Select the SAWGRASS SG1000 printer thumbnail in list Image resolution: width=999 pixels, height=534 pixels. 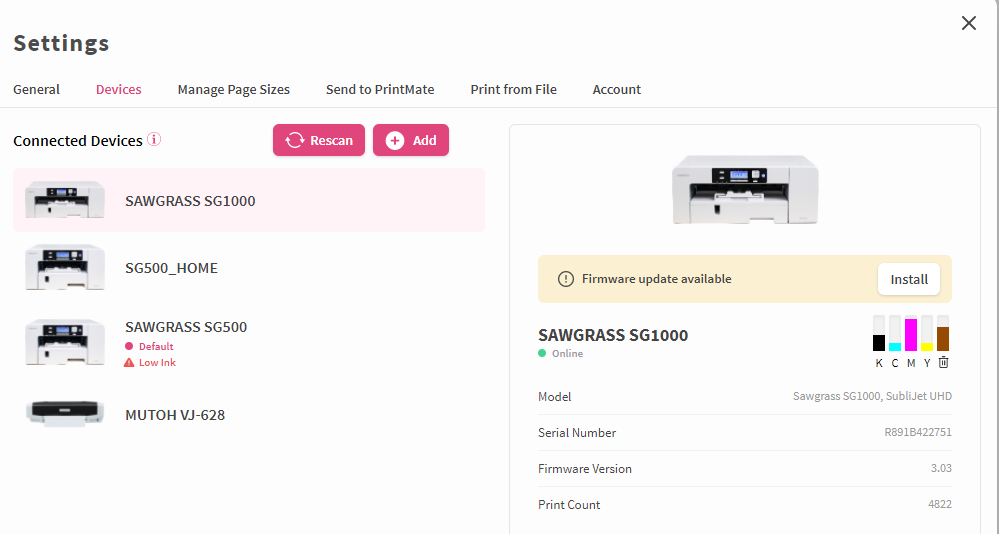click(x=64, y=199)
